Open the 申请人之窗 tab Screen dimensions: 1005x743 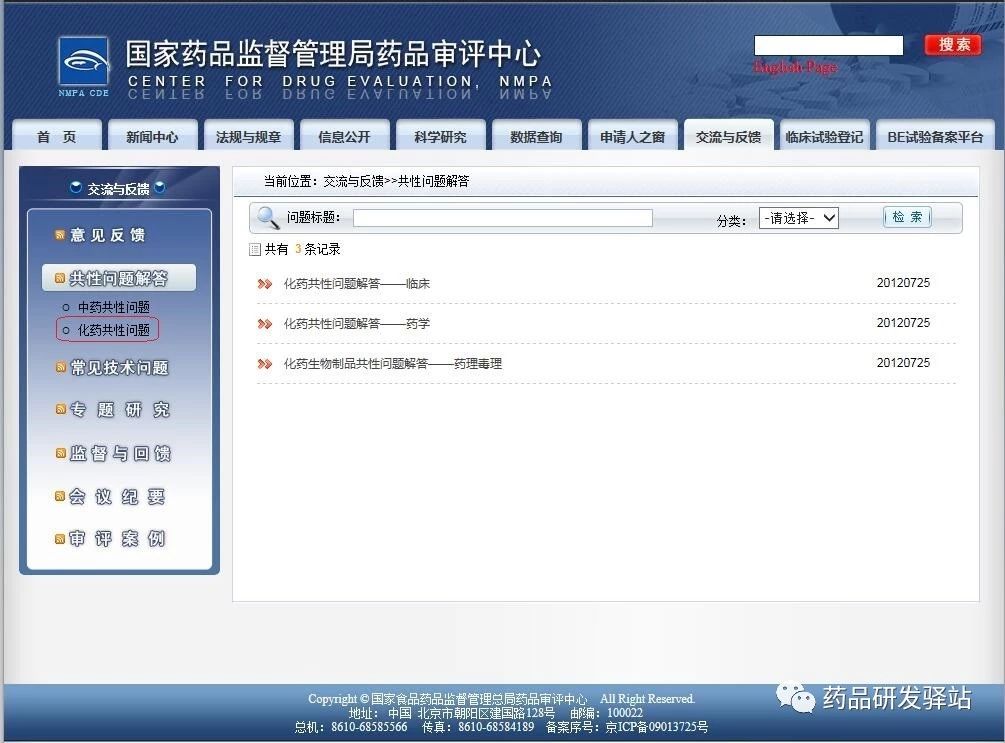click(x=633, y=136)
